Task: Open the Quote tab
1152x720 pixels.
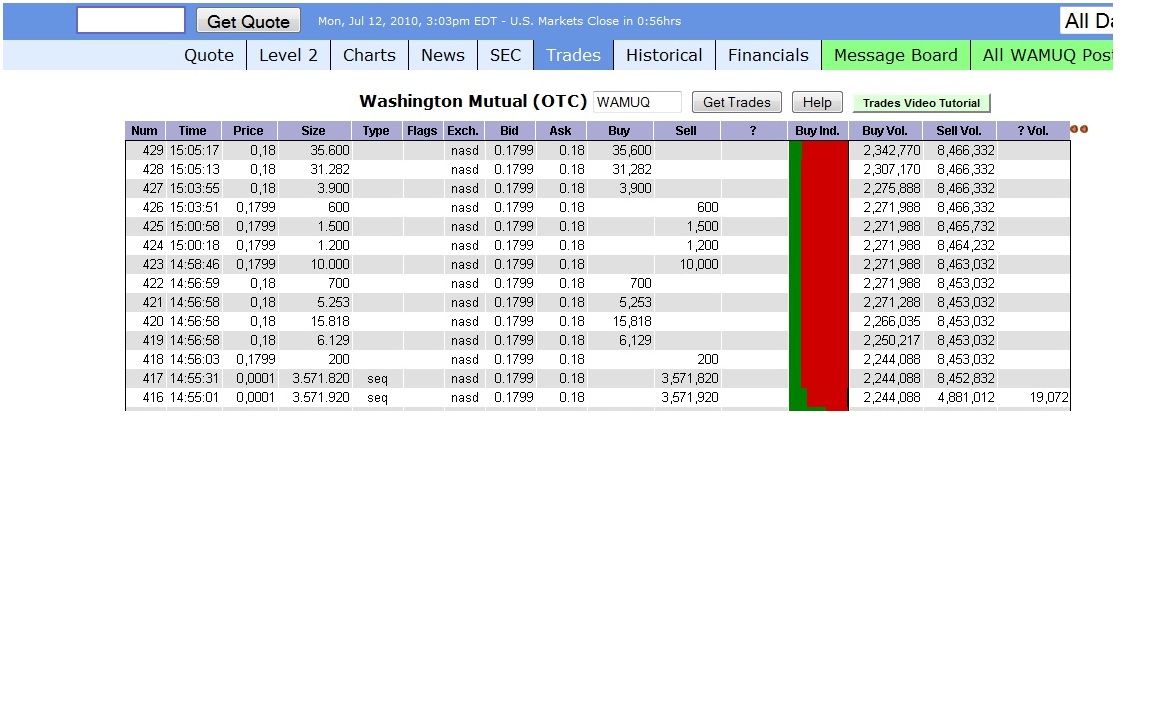Action: coord(209,55)
